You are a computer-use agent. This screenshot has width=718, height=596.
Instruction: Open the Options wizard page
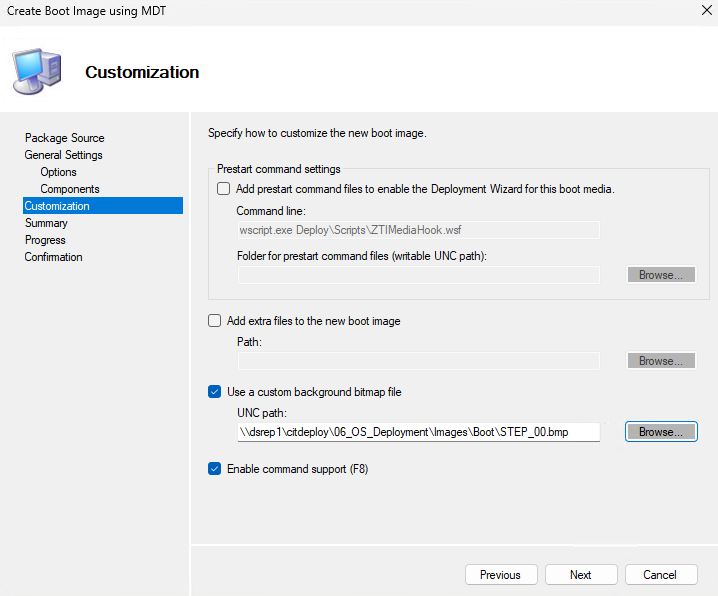click(58, 172)
